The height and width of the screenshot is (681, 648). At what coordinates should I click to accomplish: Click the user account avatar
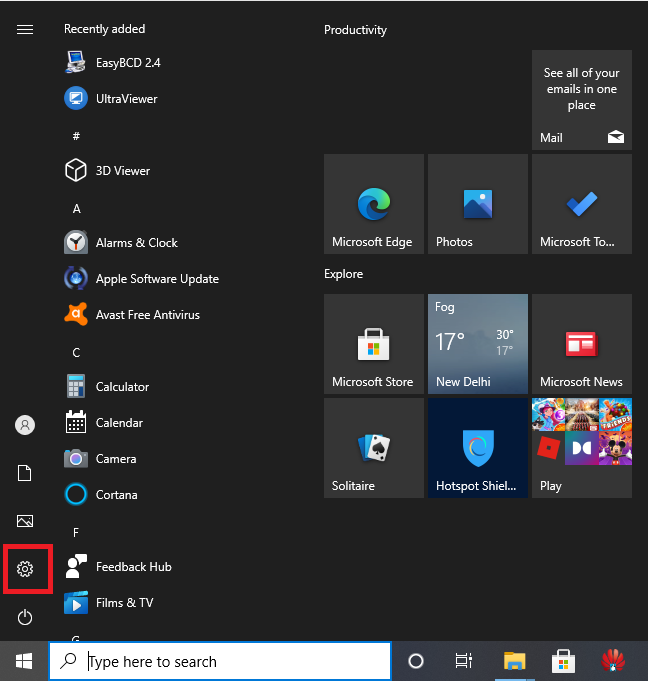25,425
